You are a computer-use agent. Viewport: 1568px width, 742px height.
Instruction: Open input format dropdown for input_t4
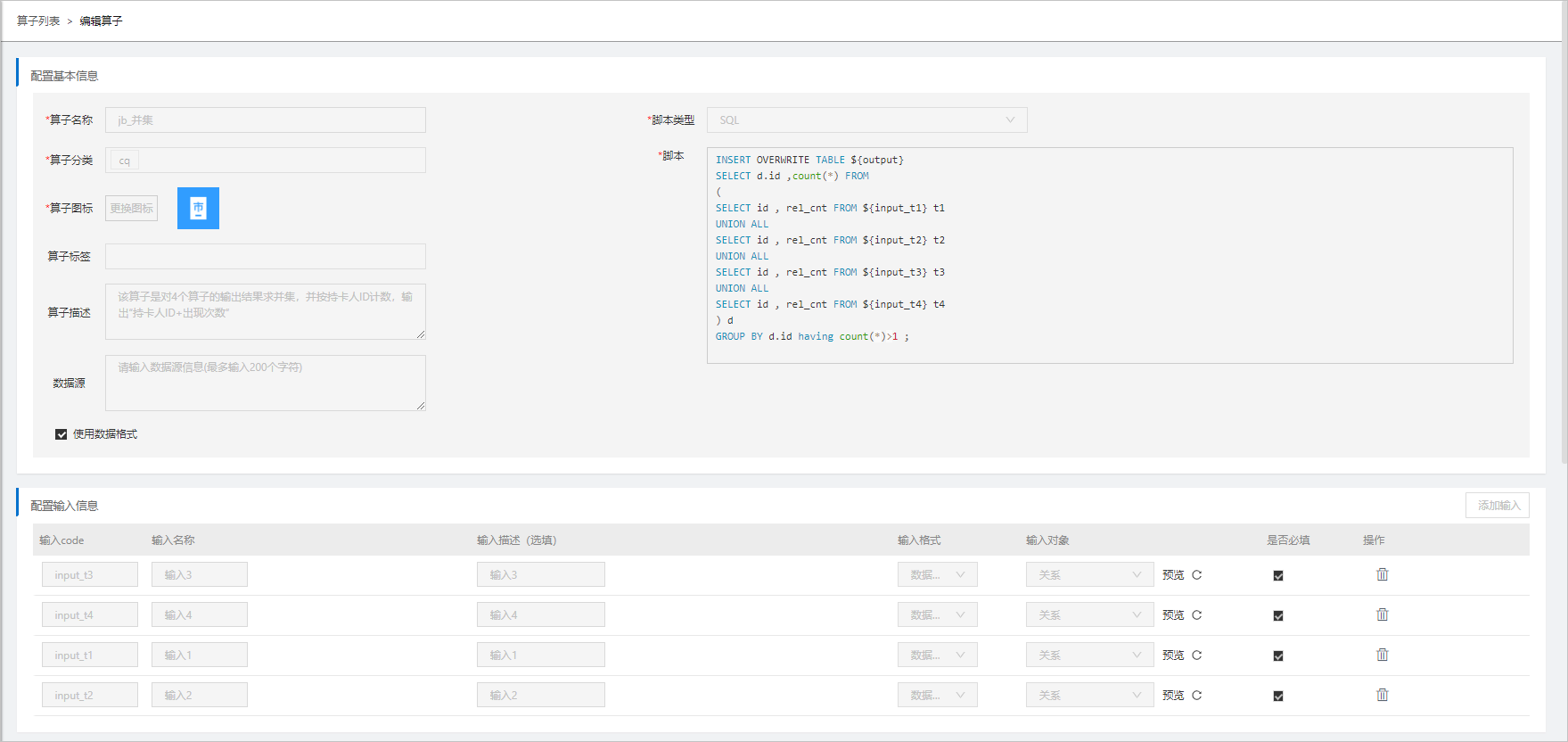937,614
